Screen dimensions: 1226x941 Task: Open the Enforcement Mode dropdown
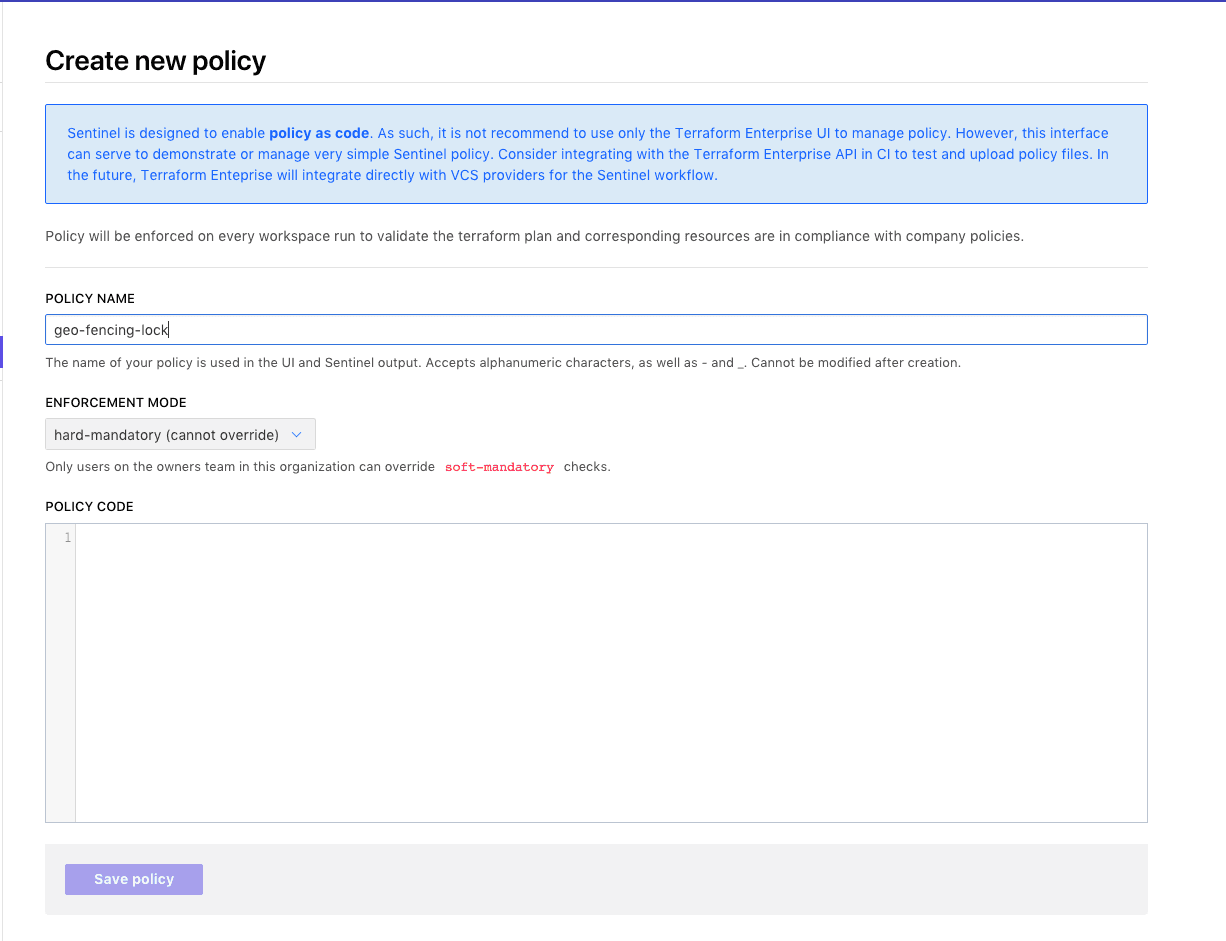click(x=180, y=435)
